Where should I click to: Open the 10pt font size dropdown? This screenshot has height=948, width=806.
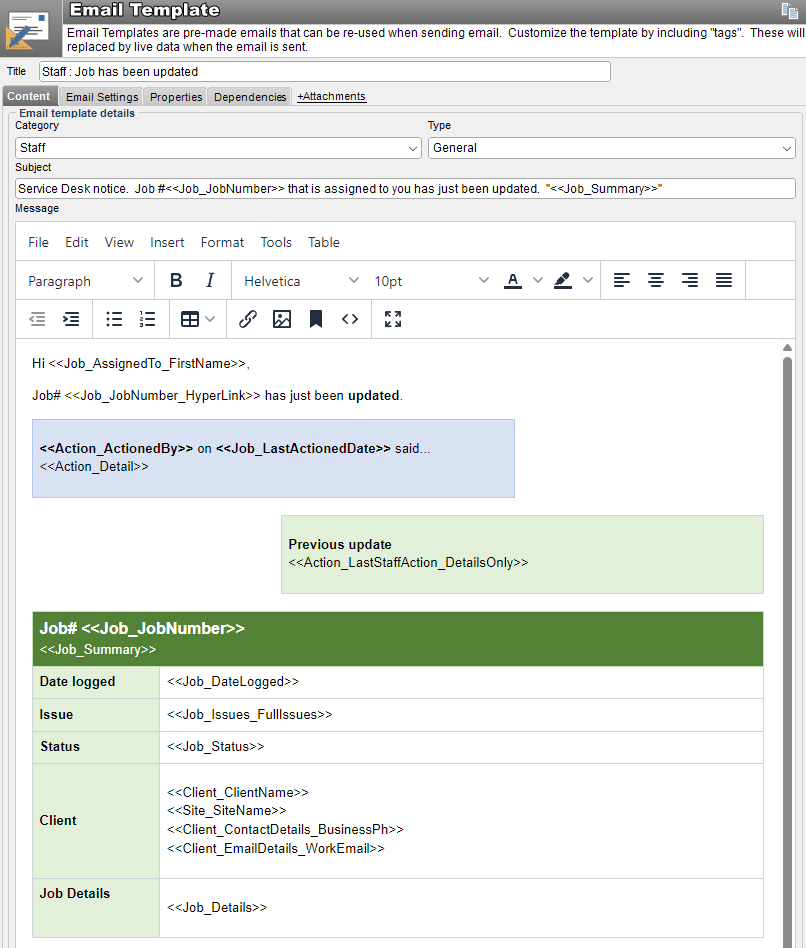(x=431, y=281)
